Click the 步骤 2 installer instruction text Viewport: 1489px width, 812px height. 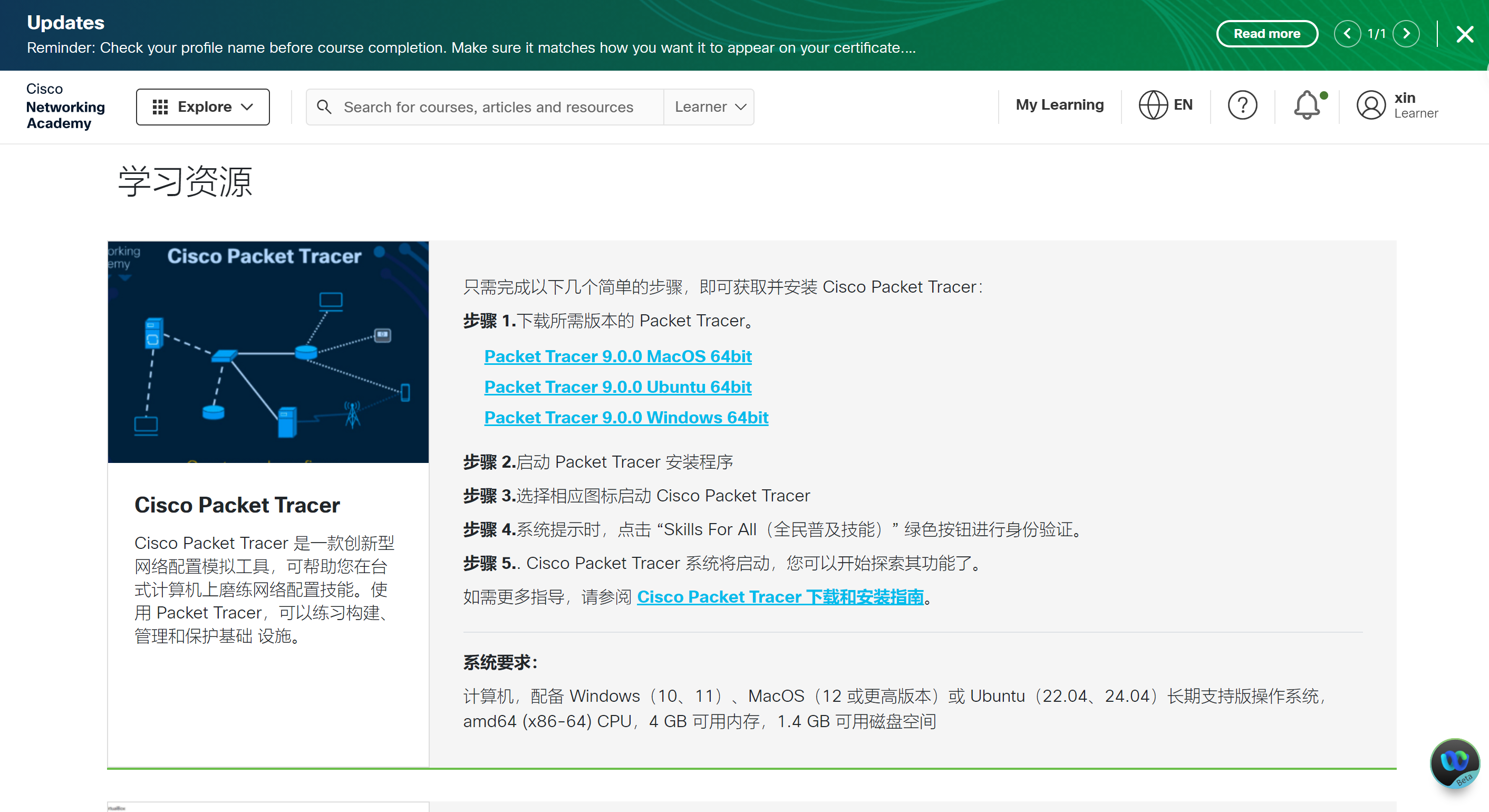[598, 462]
